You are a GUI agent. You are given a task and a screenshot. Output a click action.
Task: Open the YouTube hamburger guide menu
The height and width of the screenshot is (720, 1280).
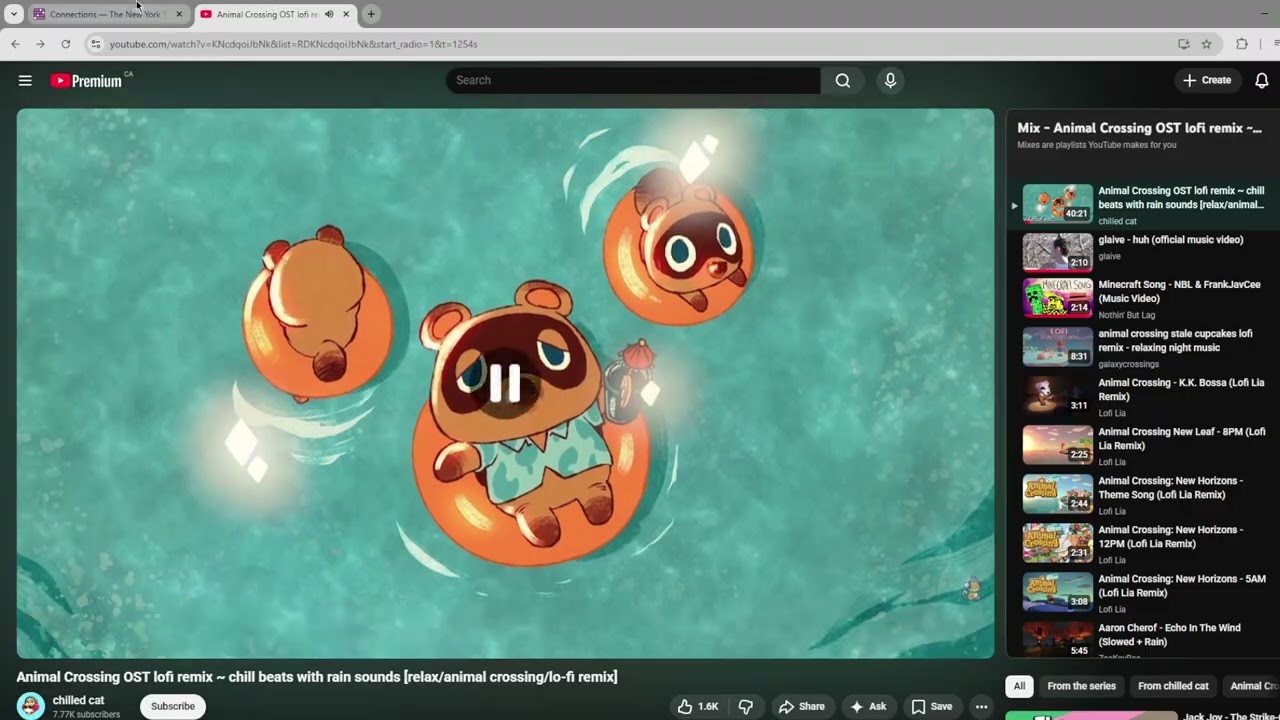tap(25, 81)
